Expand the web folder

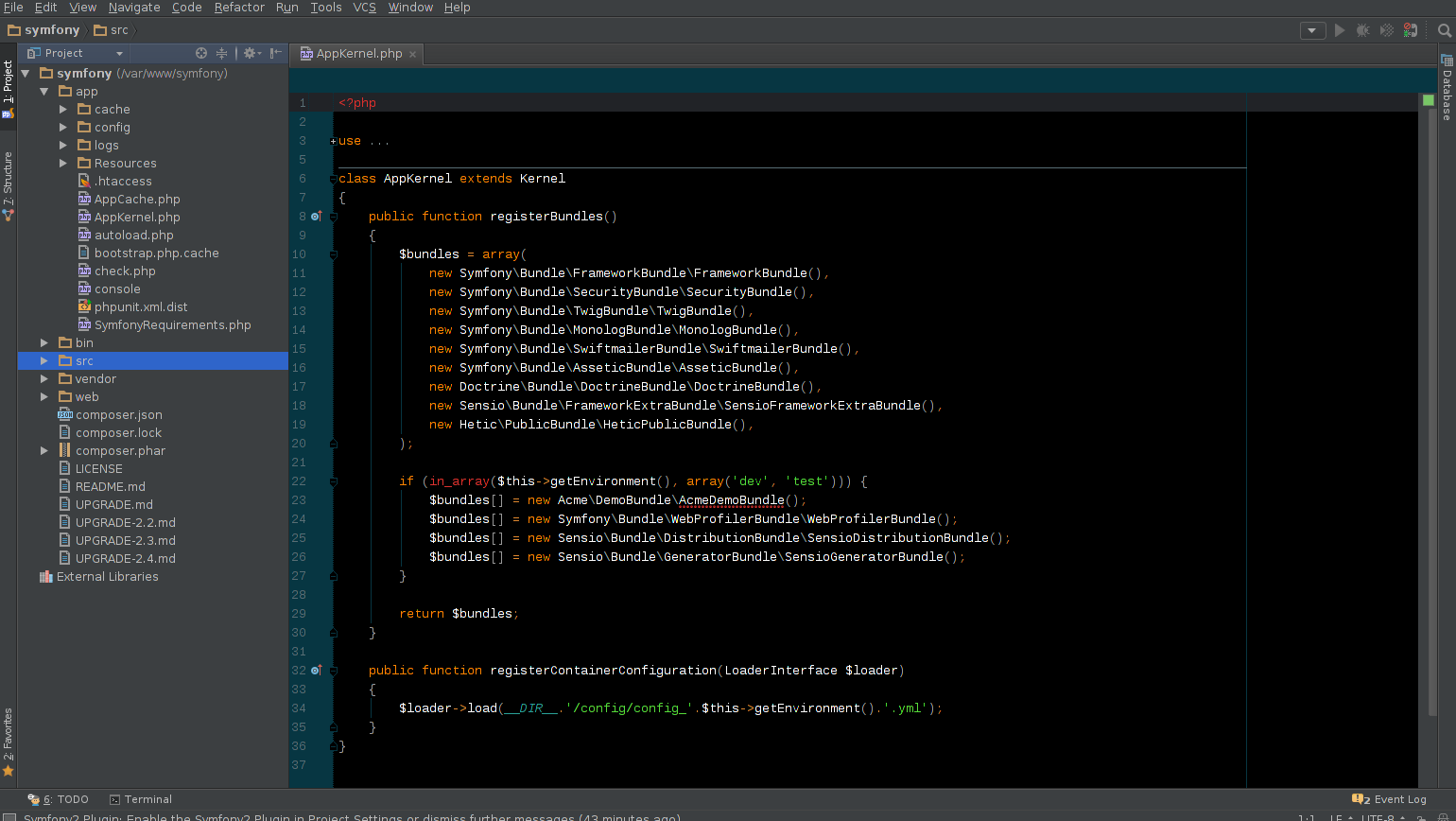pos(44,396)
